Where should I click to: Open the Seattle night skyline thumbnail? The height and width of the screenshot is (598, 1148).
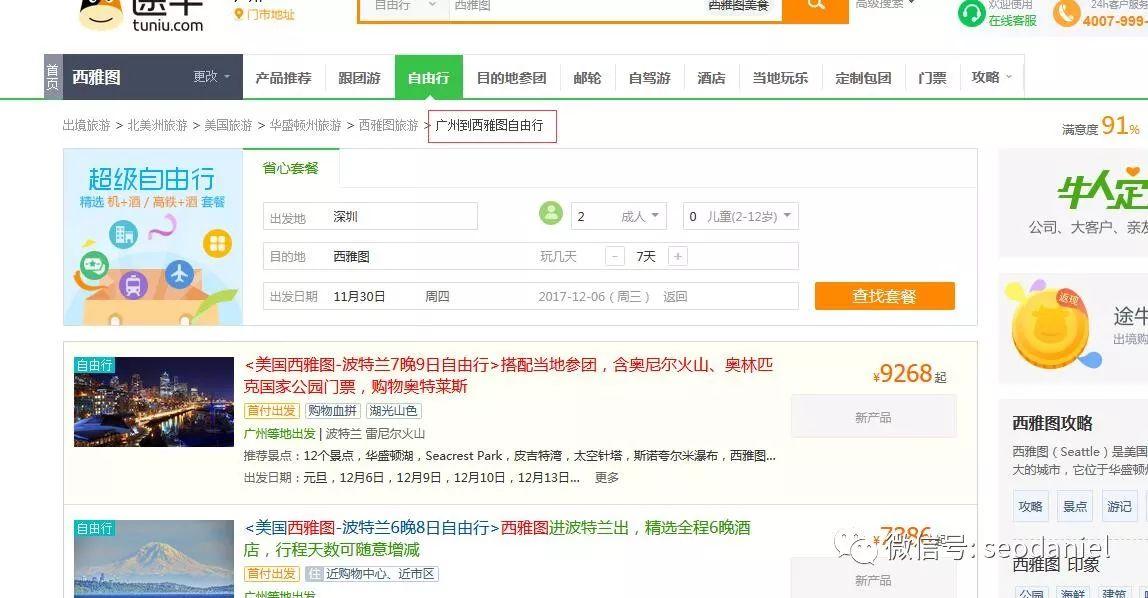point(154,401)
